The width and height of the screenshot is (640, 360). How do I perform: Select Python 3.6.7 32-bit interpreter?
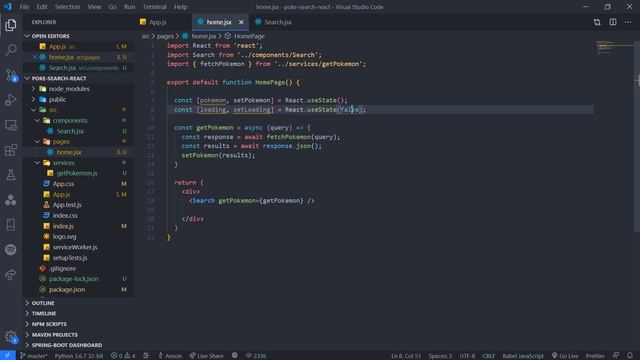point(79,356)
